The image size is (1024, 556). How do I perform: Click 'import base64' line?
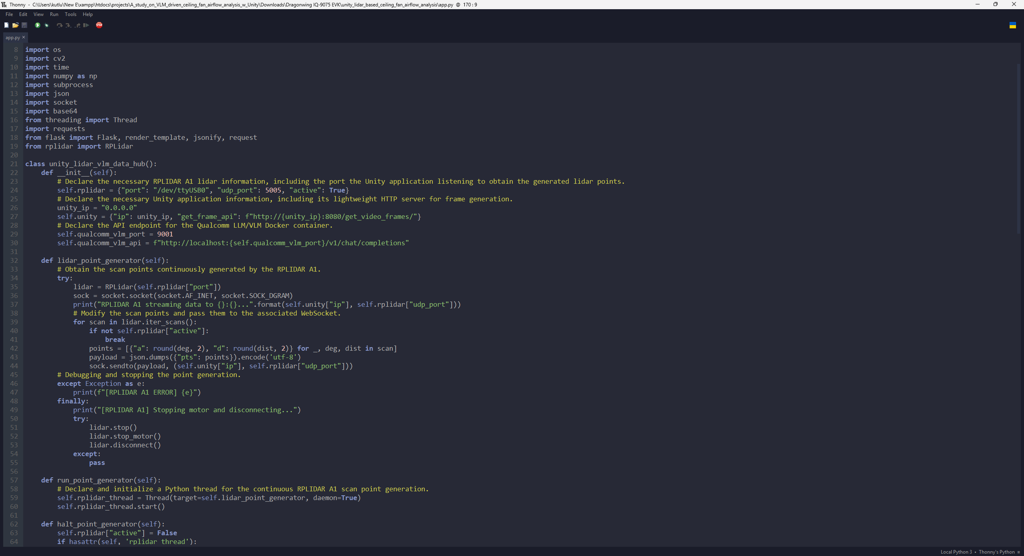click(51, 111)
